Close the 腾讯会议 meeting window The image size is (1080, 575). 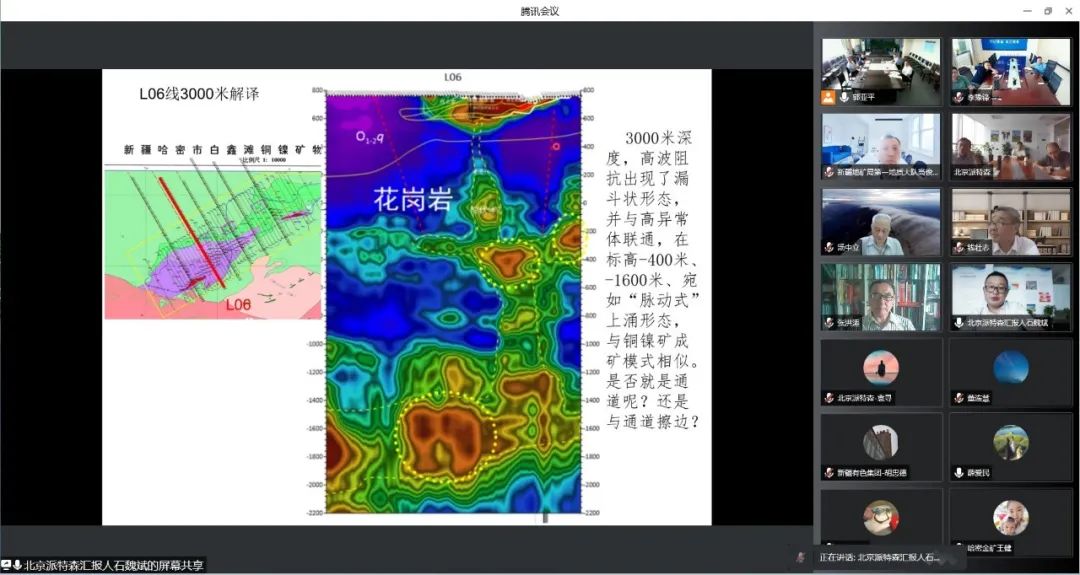[x=1067, y=10]
